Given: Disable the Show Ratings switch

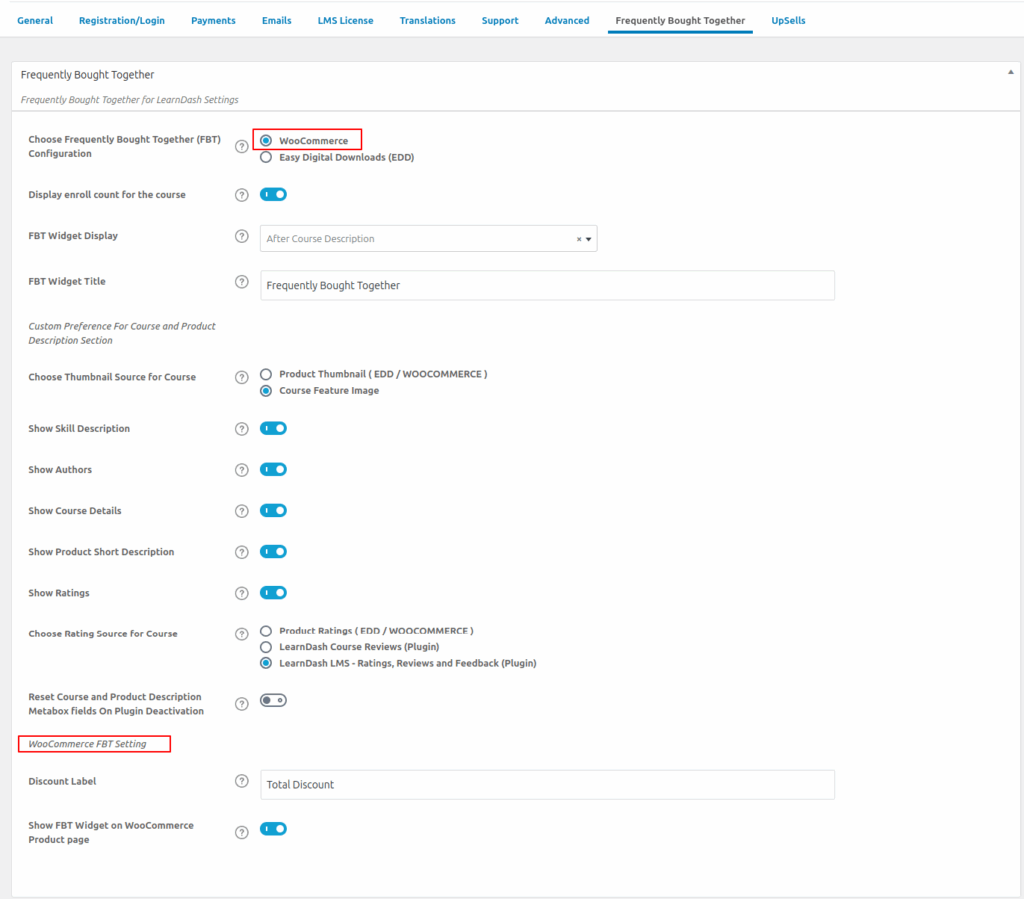Looking at the screenshot, I should point(273,593).
